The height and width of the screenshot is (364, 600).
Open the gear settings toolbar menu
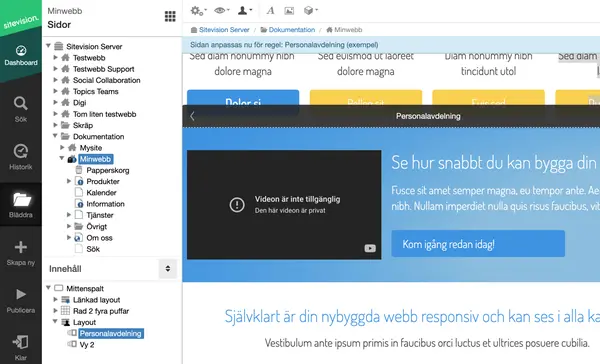(x=198, y=11)
